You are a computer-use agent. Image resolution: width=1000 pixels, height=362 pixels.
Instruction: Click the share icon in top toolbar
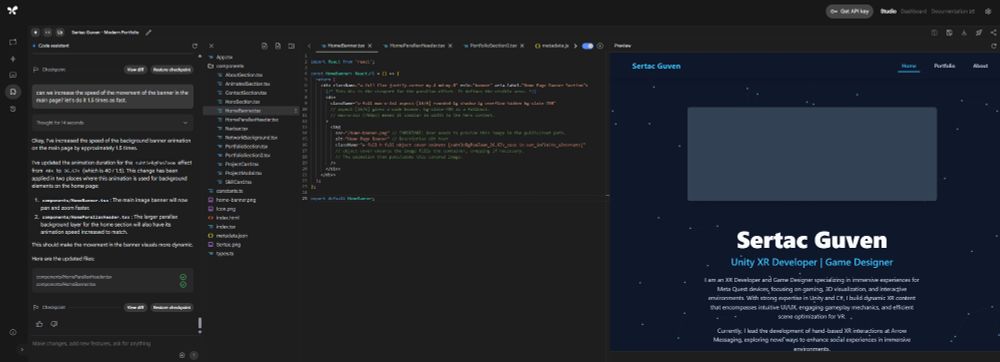click(993, 33)
